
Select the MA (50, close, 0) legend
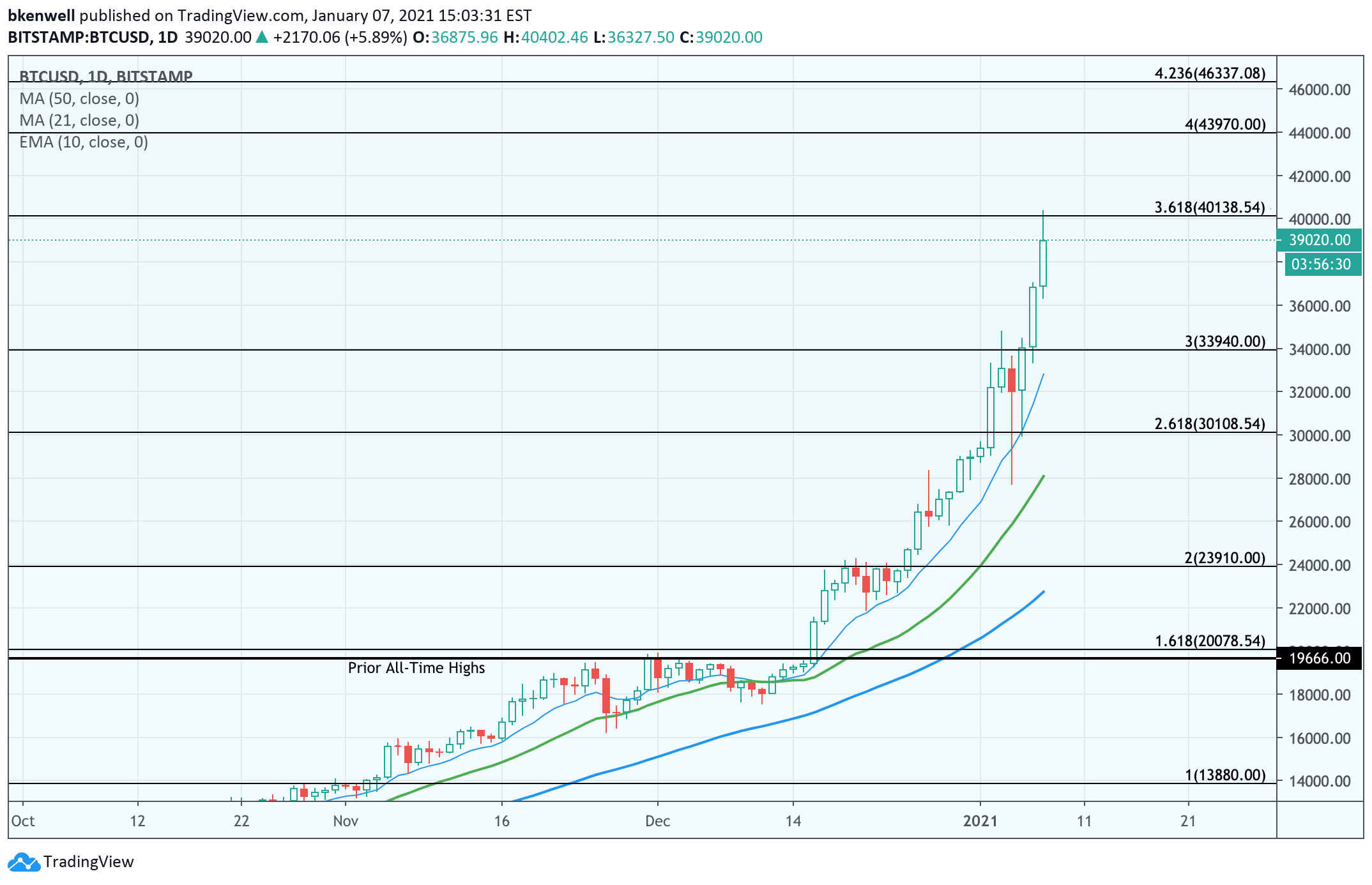(x=79, y=99)
